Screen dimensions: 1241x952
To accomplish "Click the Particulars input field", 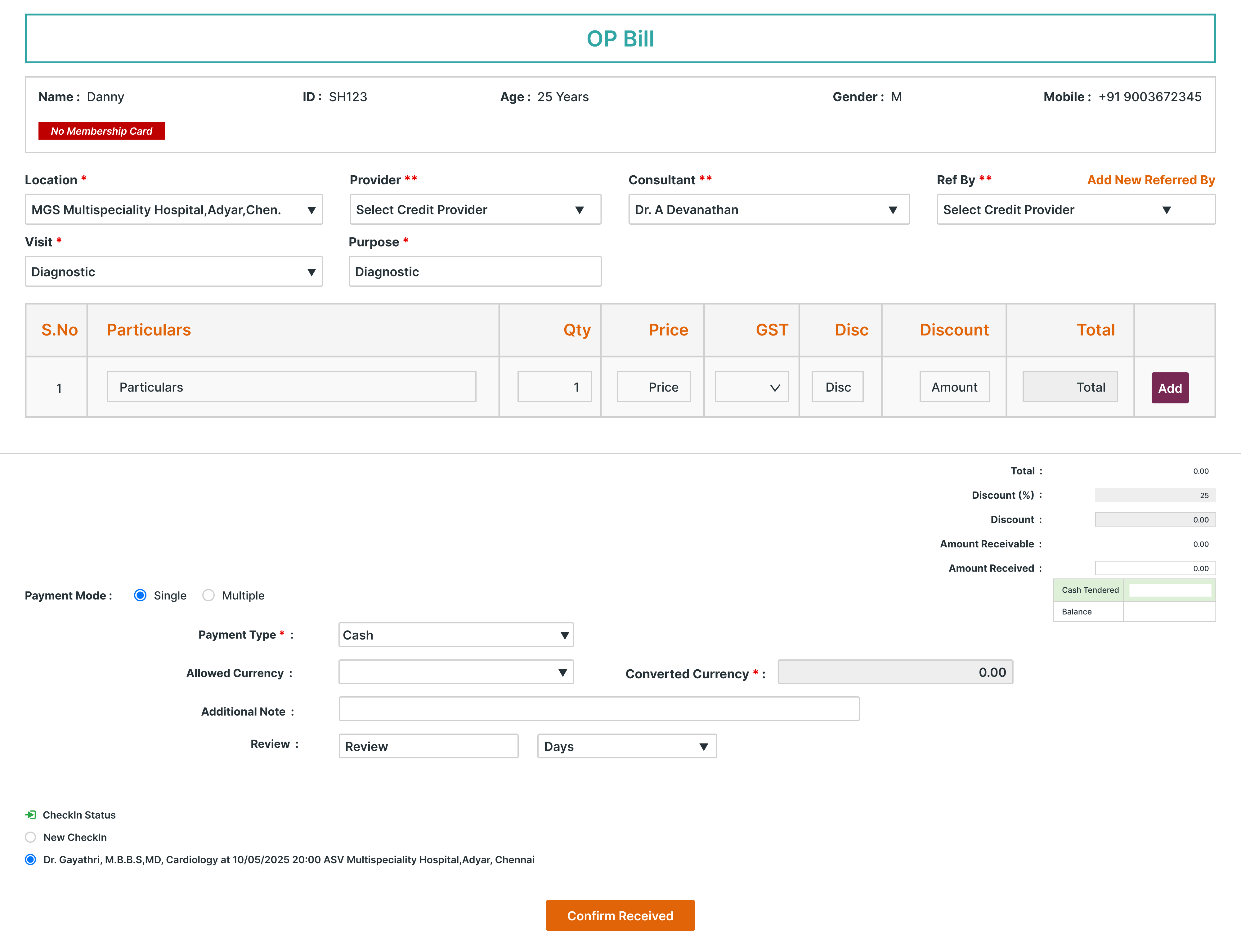I will coord(291,387).
